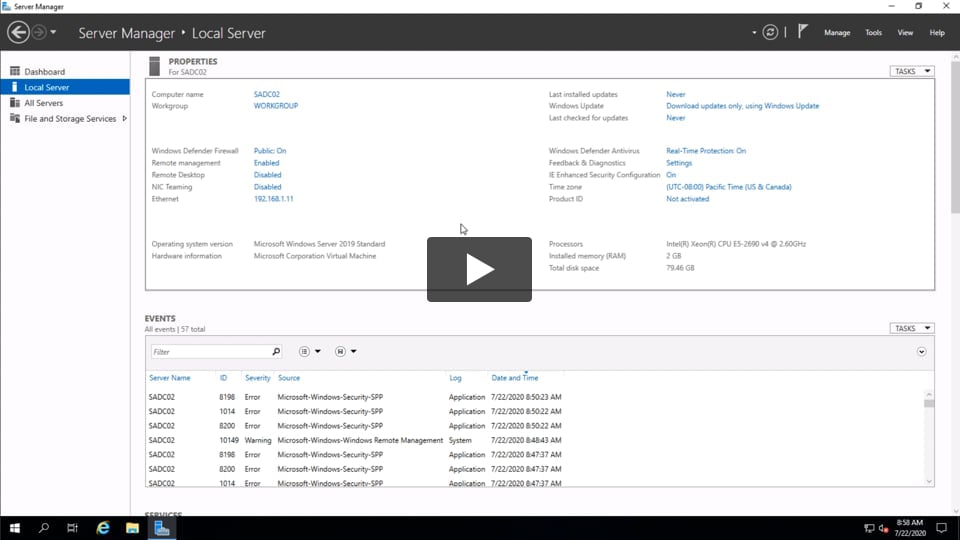Screen dimensions: 960x540
Task: Click the events Filter text field
Action: coord(210,352)
